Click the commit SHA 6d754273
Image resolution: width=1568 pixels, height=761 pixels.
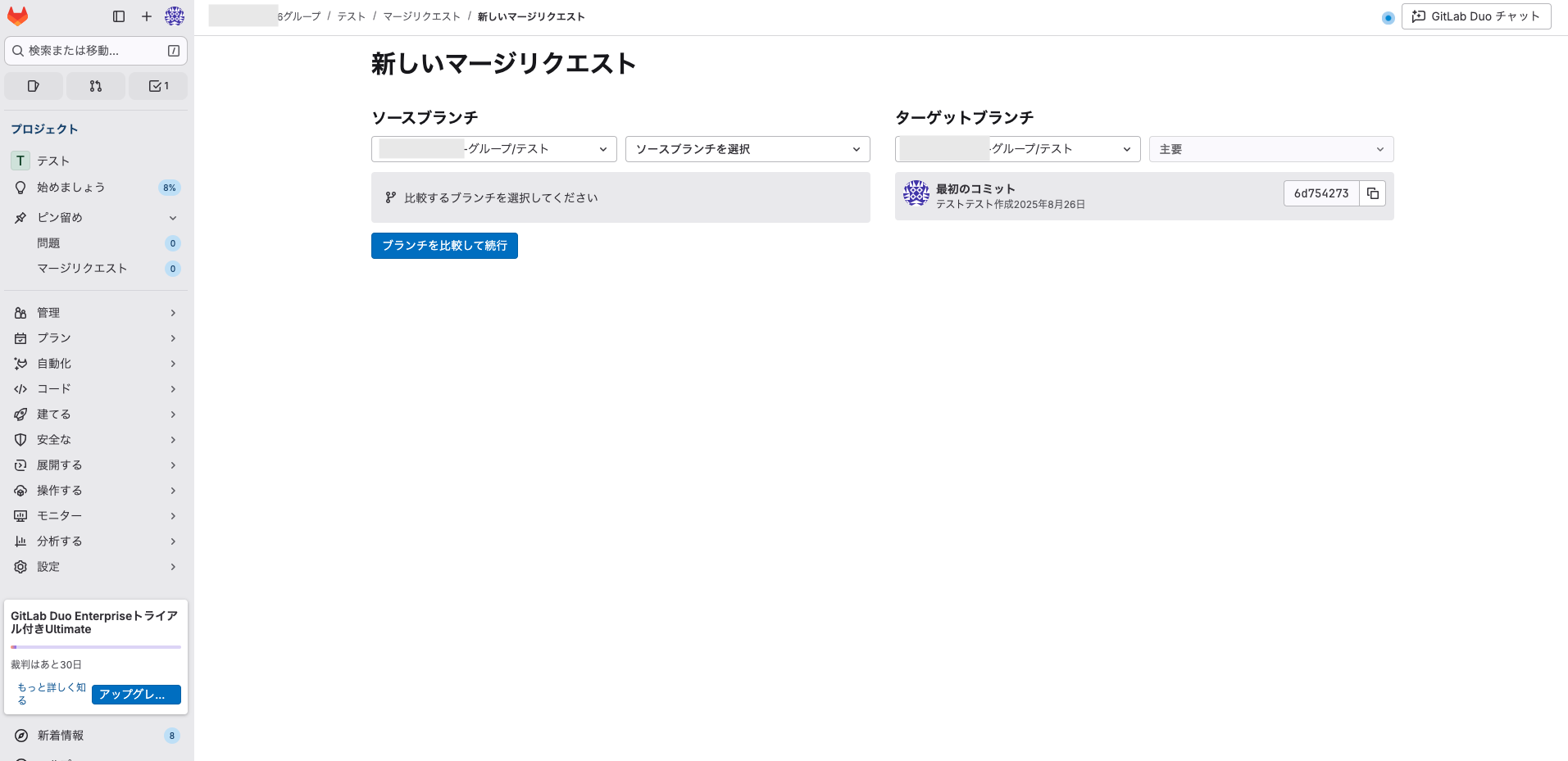[1321, 193]
